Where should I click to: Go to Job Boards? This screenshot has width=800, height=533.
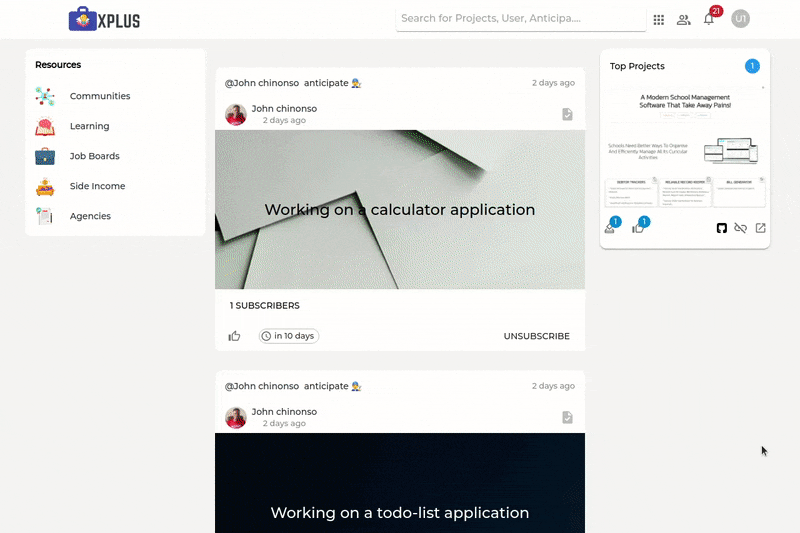click(x=94, y=156)
